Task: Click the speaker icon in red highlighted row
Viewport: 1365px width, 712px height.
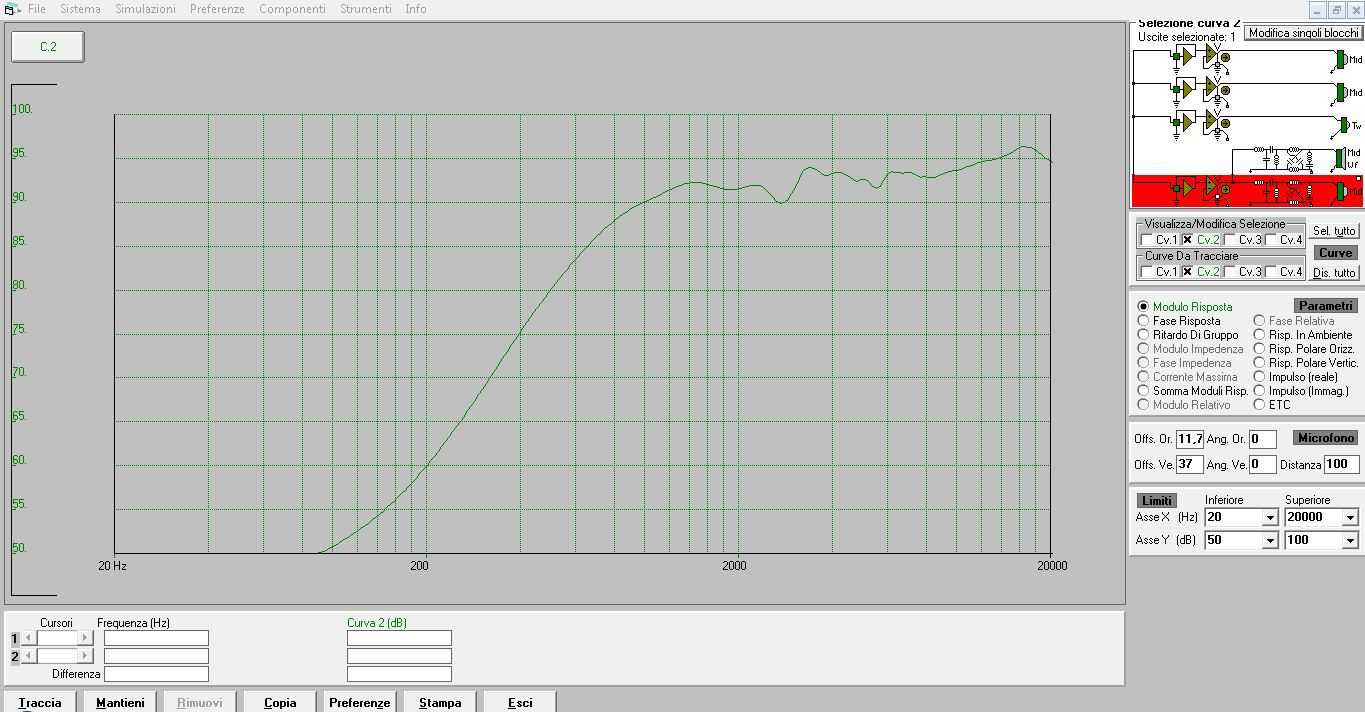Action: coord(1342,191)
